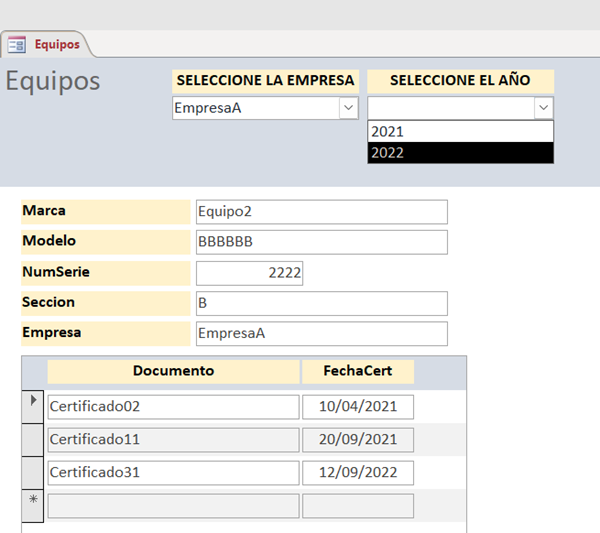Click the Certificado02 document cell
The height and width of the screenshot is (533, 600).
tap(173, 407)
